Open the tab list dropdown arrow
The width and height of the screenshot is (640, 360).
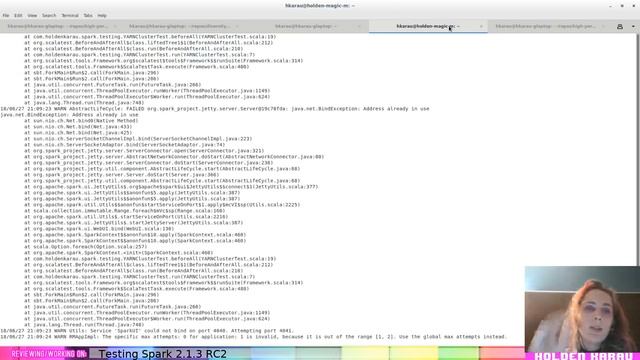[633, 27]
